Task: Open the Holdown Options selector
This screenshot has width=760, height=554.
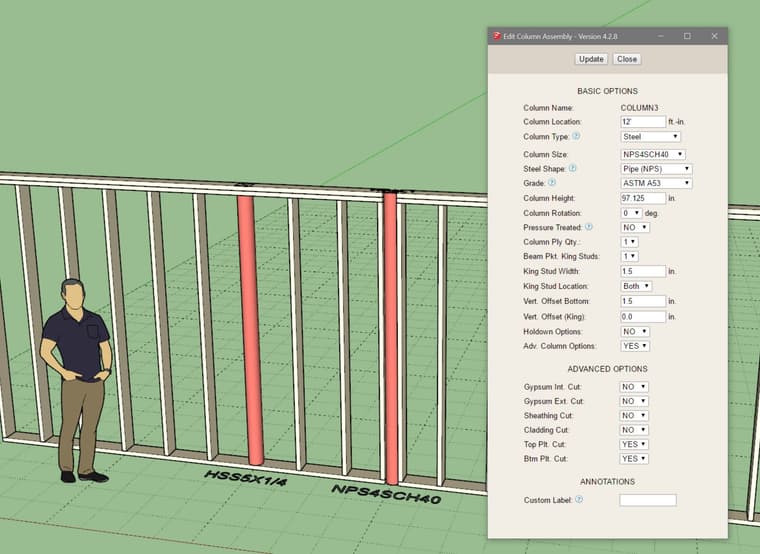Action: pos(635,331)
